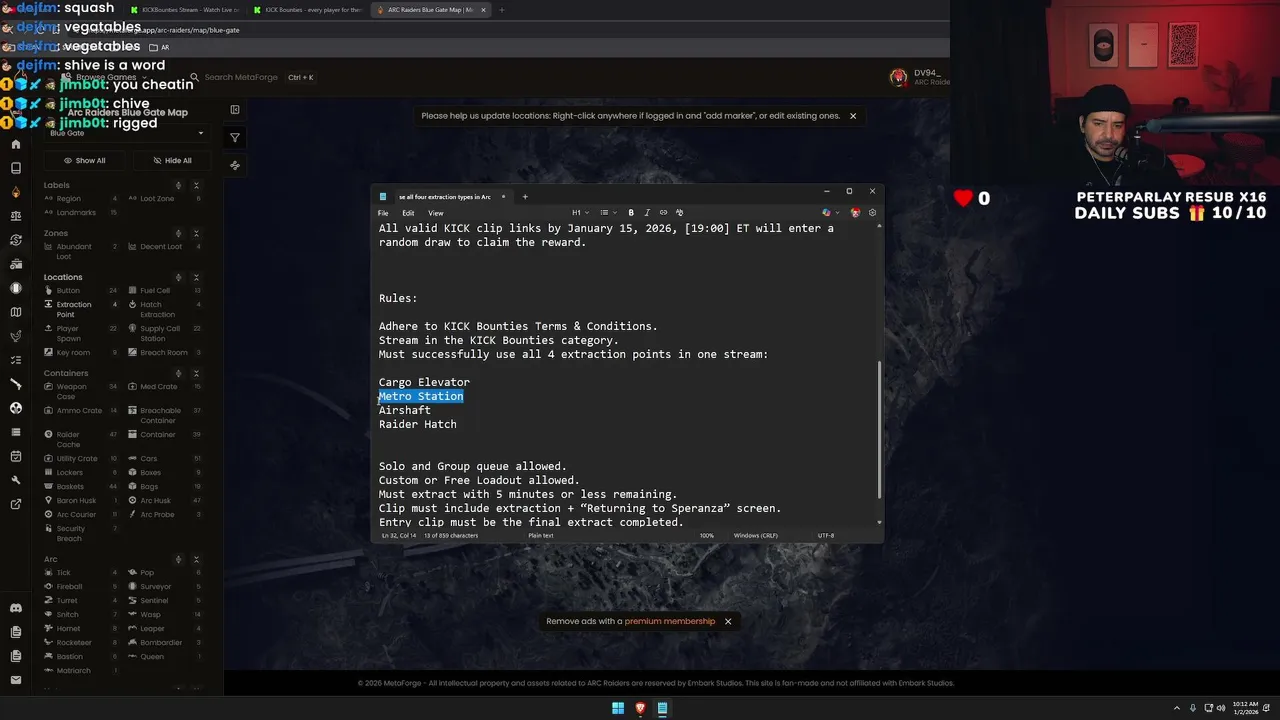The height and width of the screenshot is (720, 1280).
Task: Open the list style dropdown in Notepad
Action: (x=607, y=213)
